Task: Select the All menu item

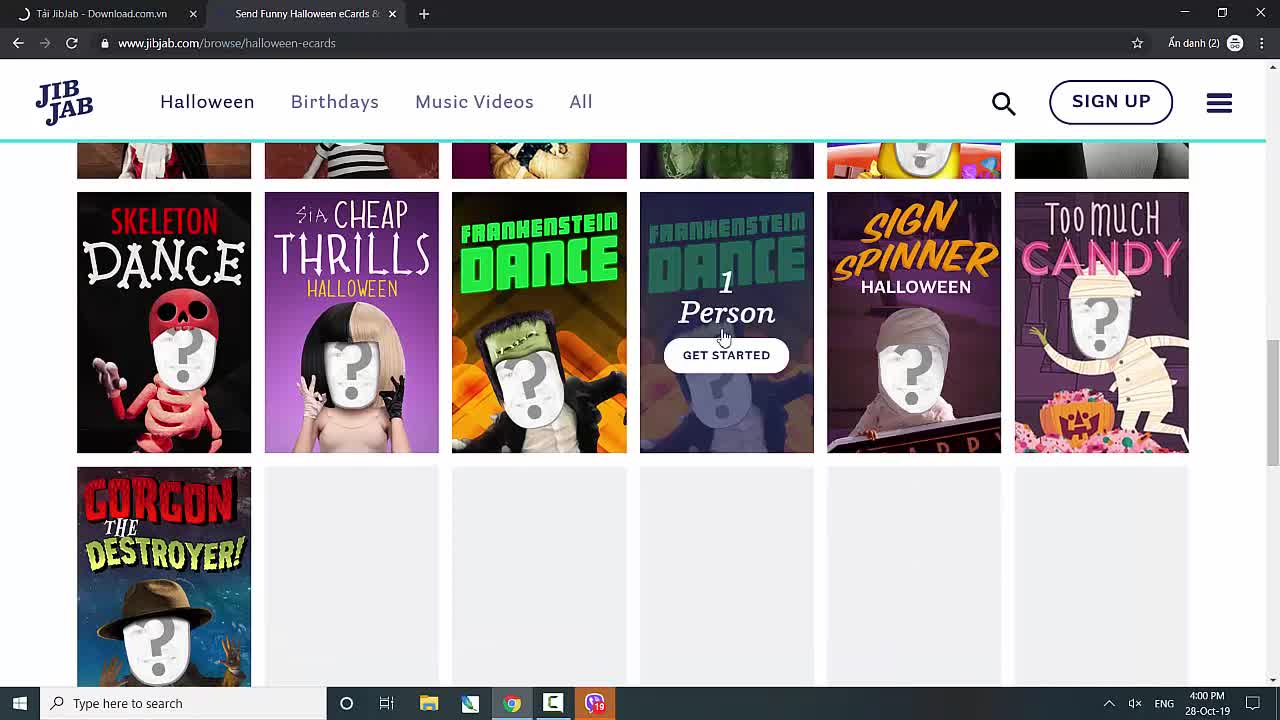Action: tap(581, 102)
